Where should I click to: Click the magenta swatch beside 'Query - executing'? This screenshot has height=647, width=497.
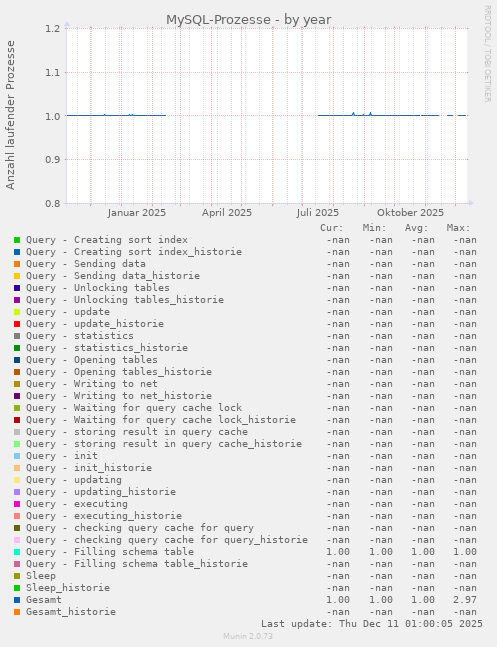pos(17,504)
